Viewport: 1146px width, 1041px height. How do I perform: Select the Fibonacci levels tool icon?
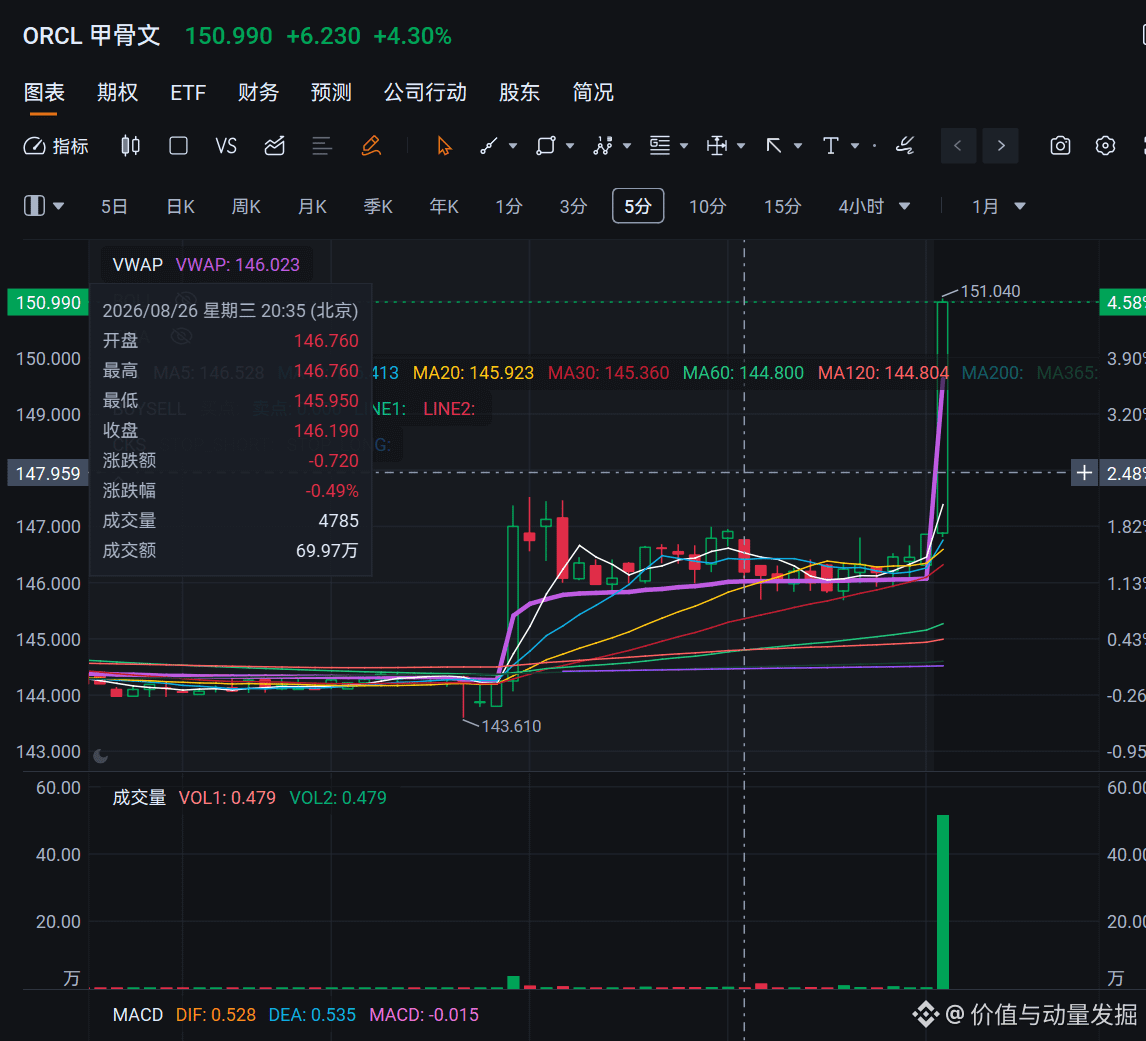pyautogui.click(x=659, y=146)
